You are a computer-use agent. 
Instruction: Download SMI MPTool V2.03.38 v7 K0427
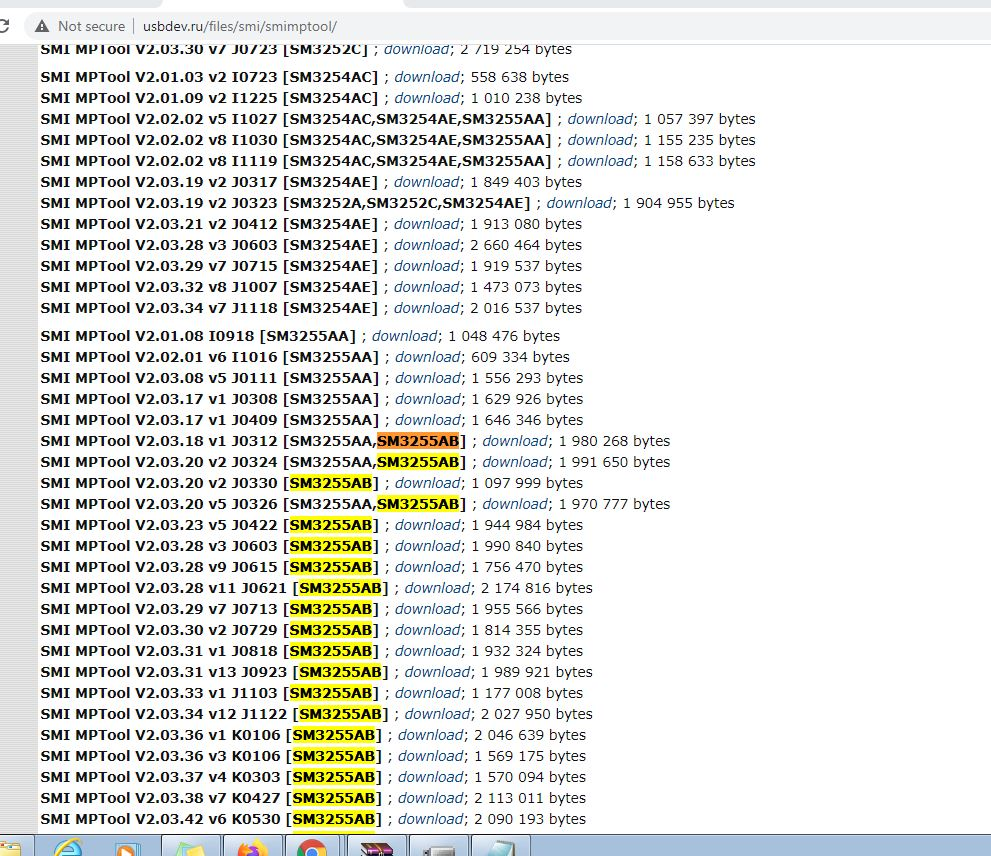pos(430,798)
